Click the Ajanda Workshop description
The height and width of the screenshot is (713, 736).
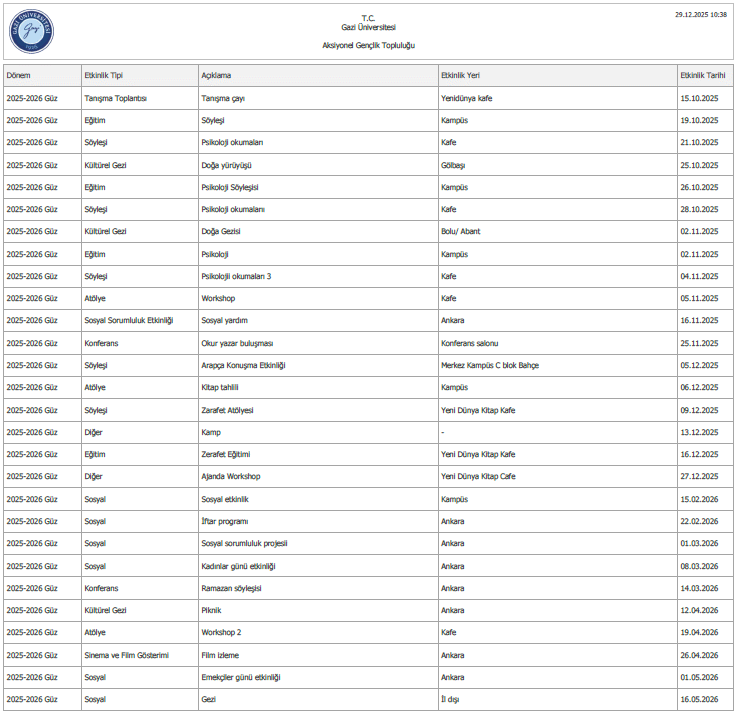click(x=230, y=476)
